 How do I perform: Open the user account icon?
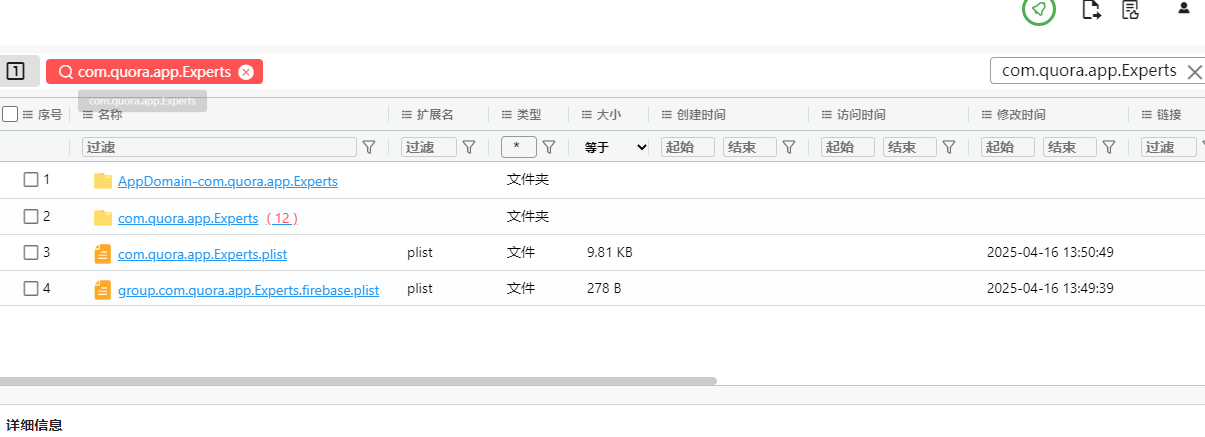click(1184, 8)
